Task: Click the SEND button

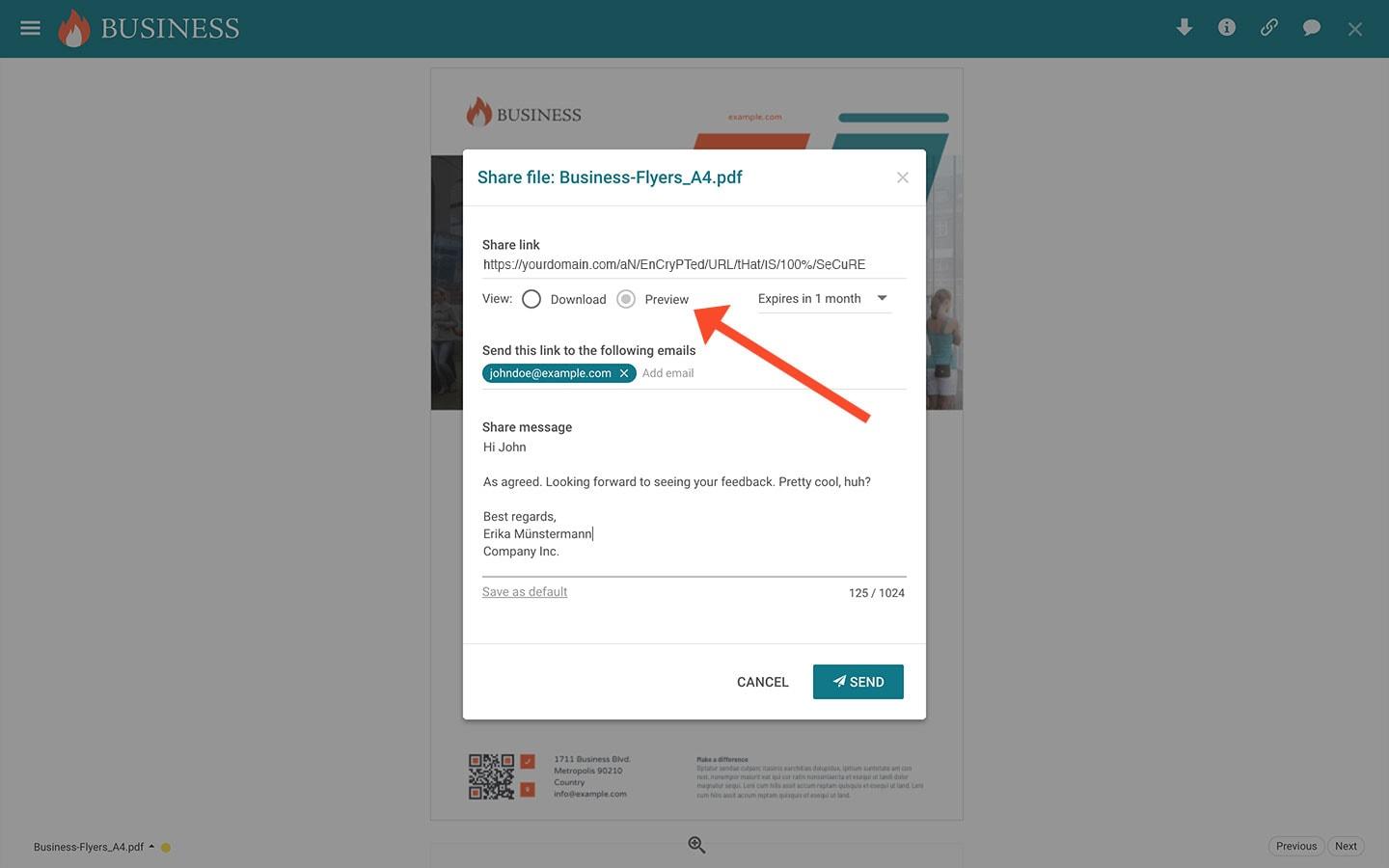Action: click(858, 682)
